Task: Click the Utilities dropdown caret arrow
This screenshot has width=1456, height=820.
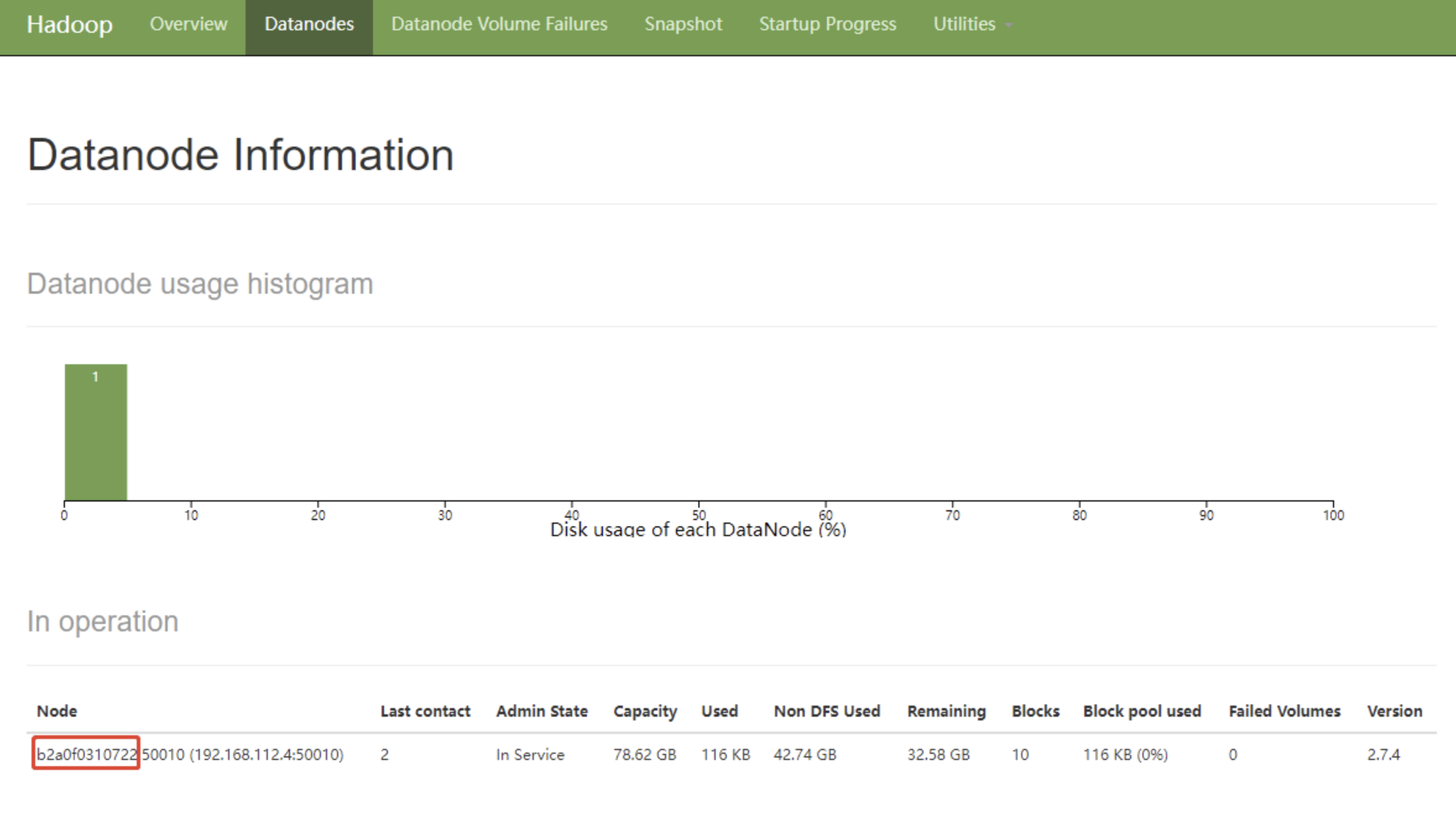Action: click(1009, 25)
